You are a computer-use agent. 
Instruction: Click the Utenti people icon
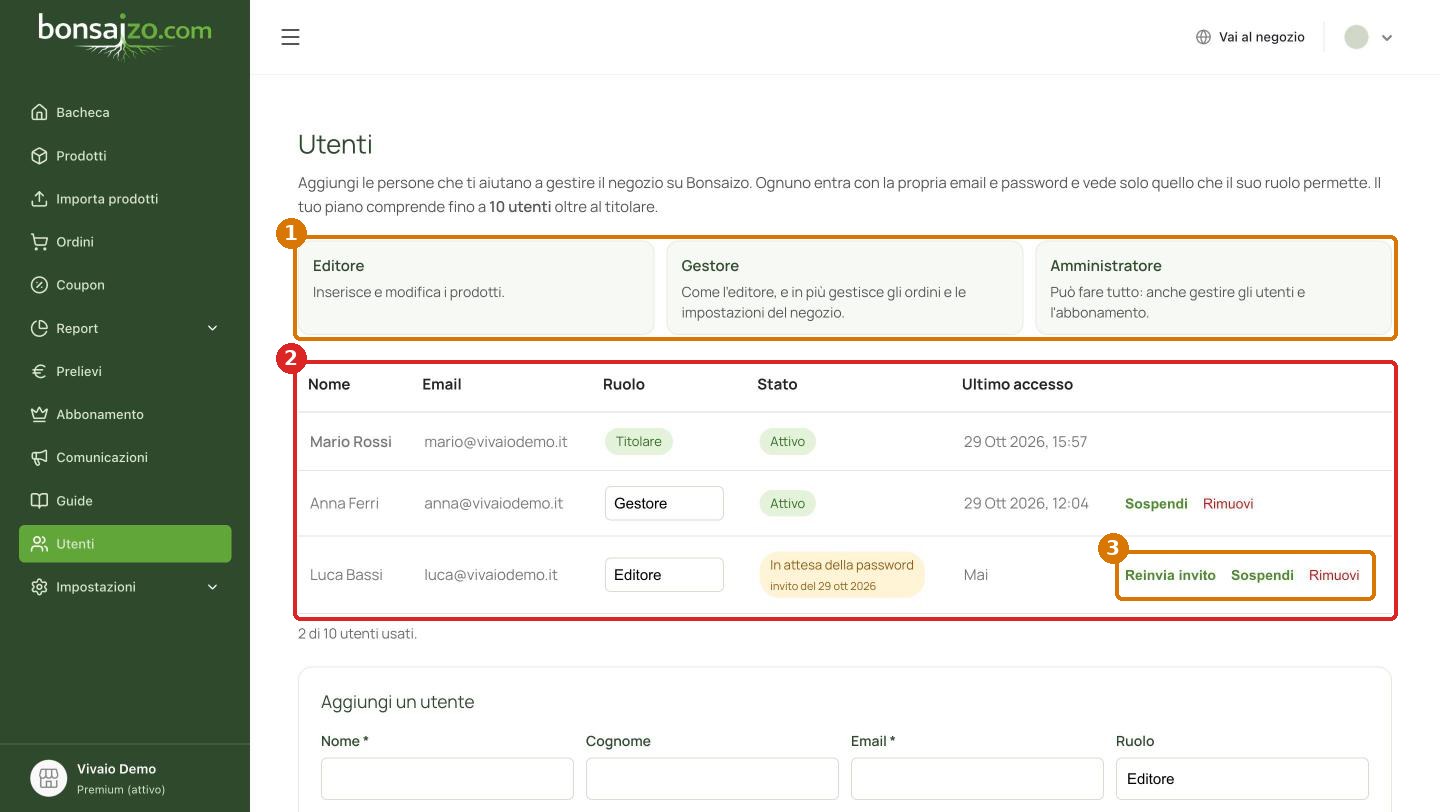[x=39, y=544]
